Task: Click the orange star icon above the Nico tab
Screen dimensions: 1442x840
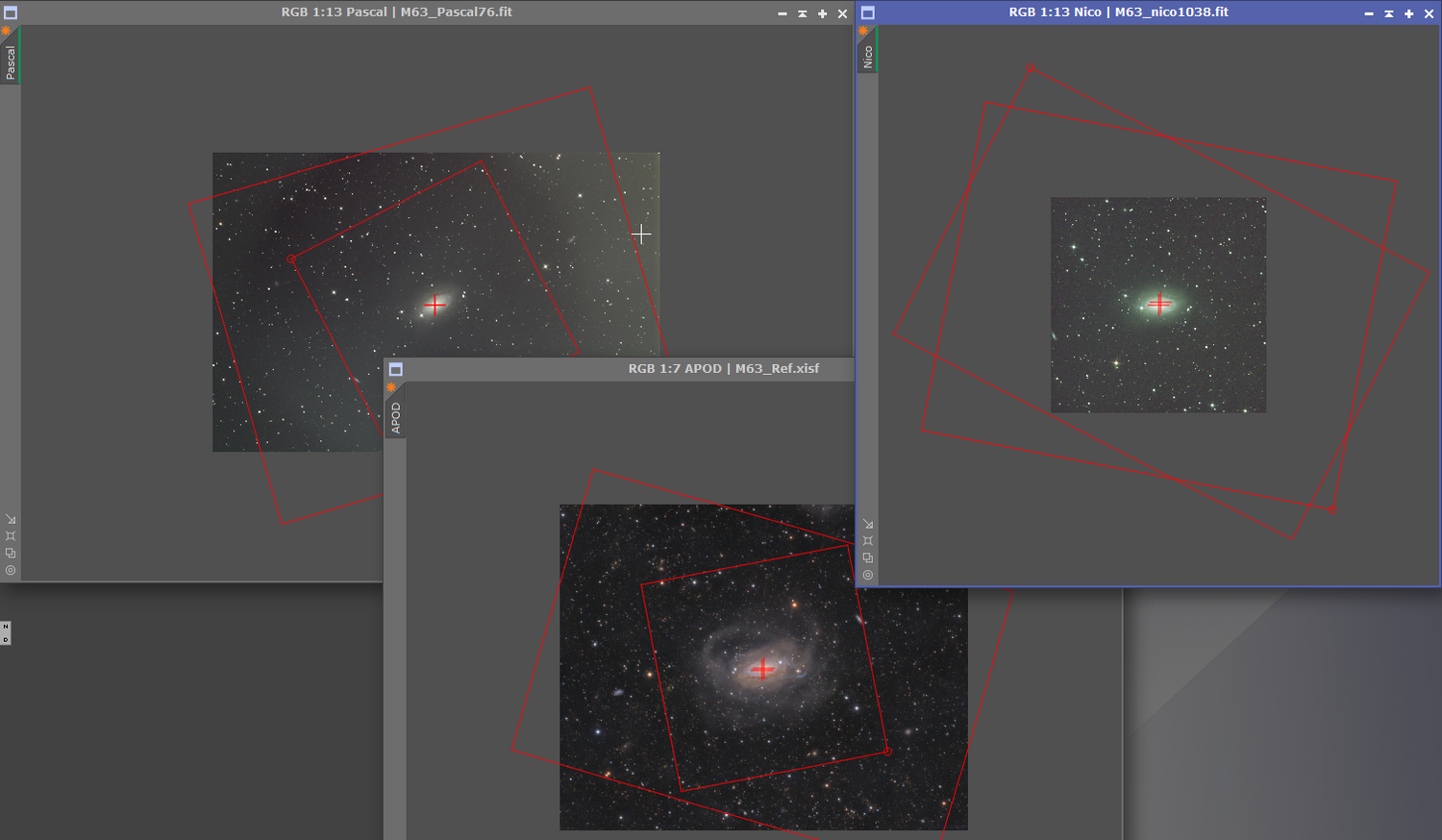Action: point(863,32)
